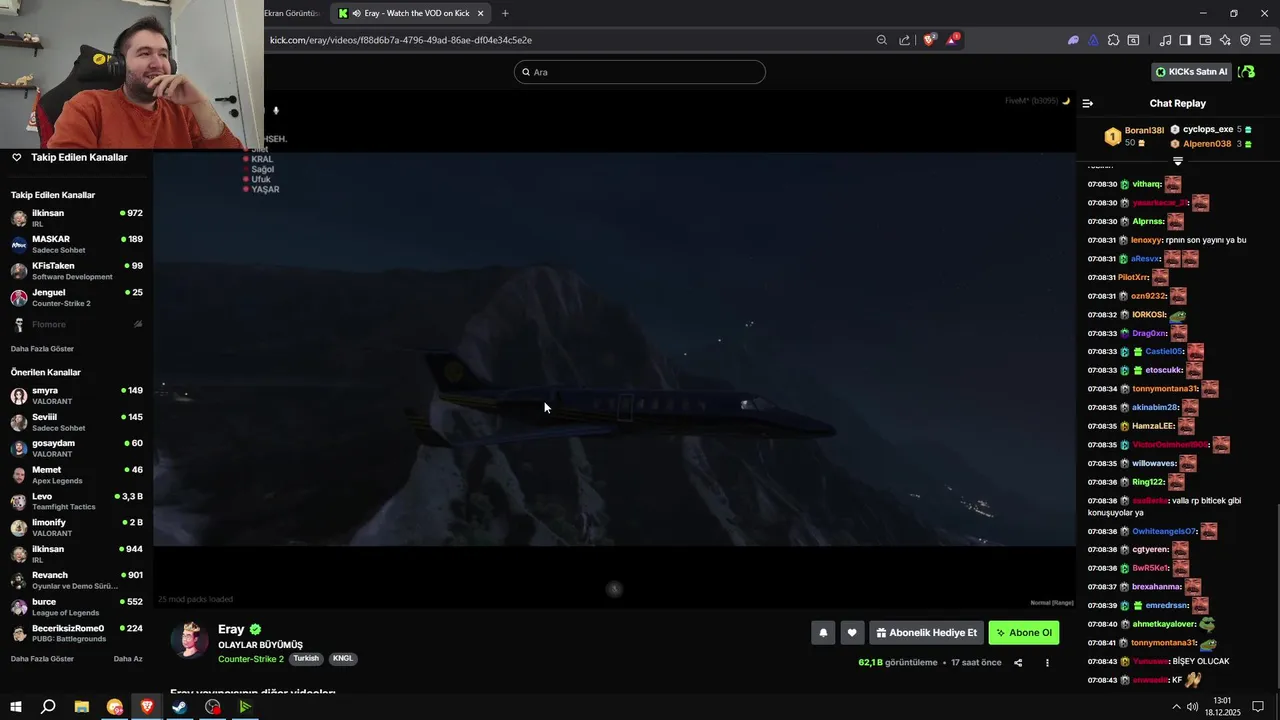Screen dimensions: 1280x720
Task: Click the green Kick profile avatar icon
Action: click(1246, 72)
